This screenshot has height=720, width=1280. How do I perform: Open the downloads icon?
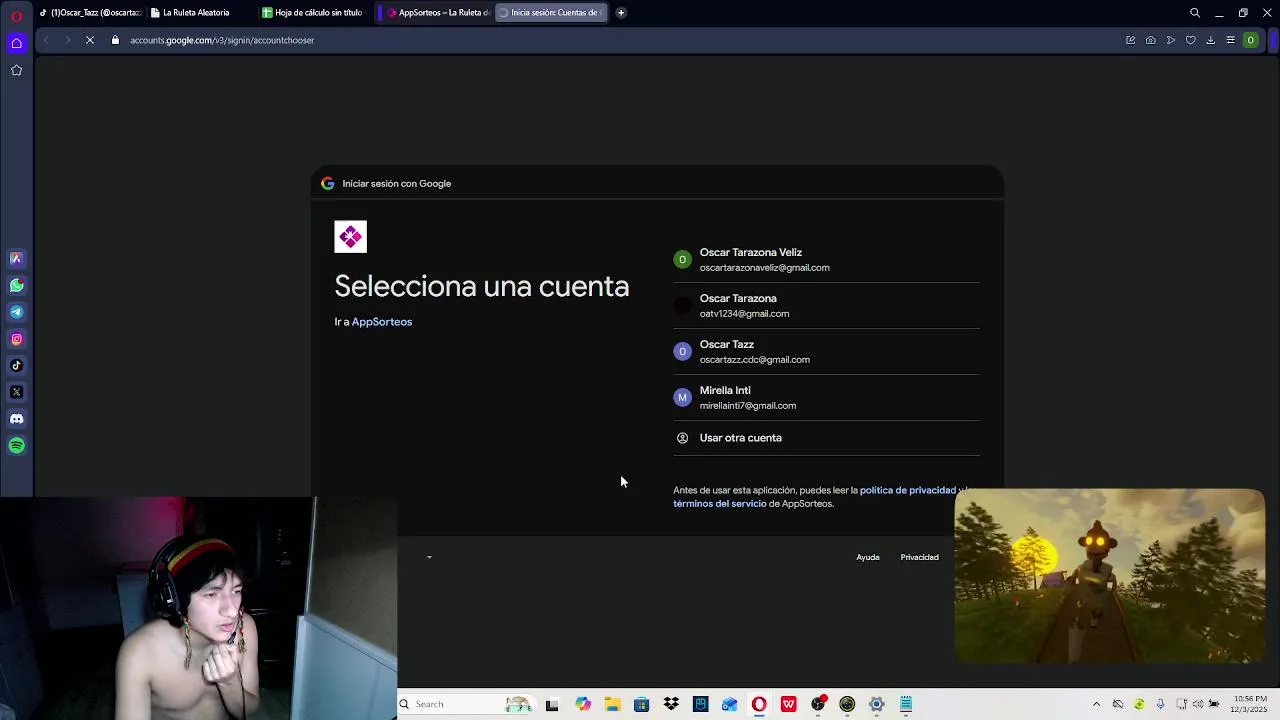point(1210,40)
